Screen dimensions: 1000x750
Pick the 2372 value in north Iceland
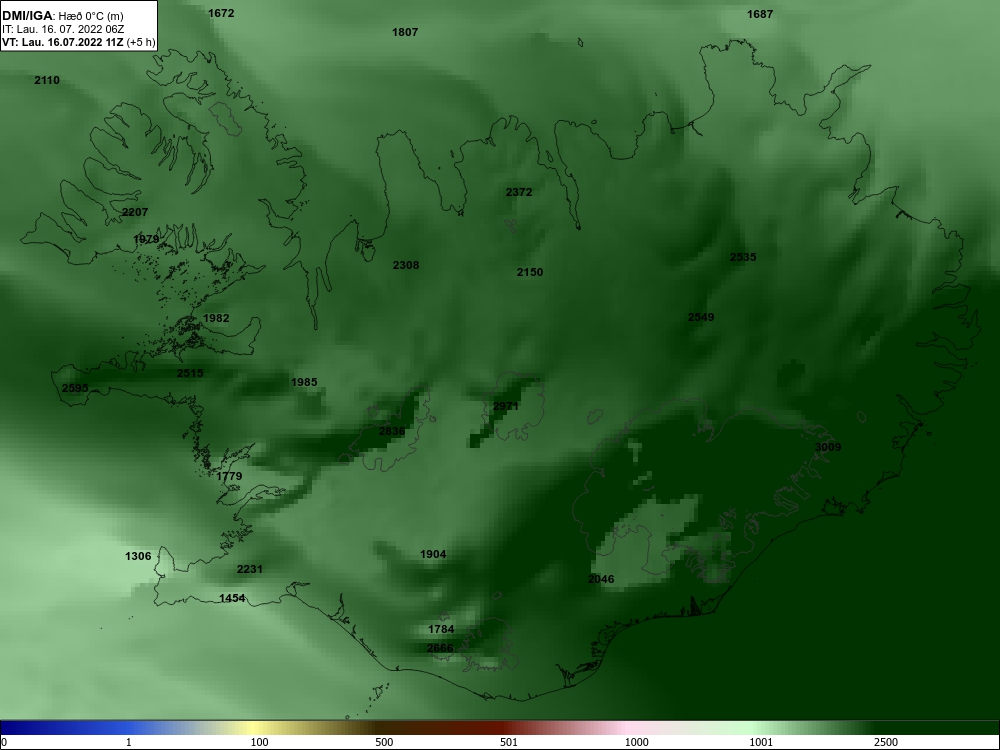[x=519, y=192]
